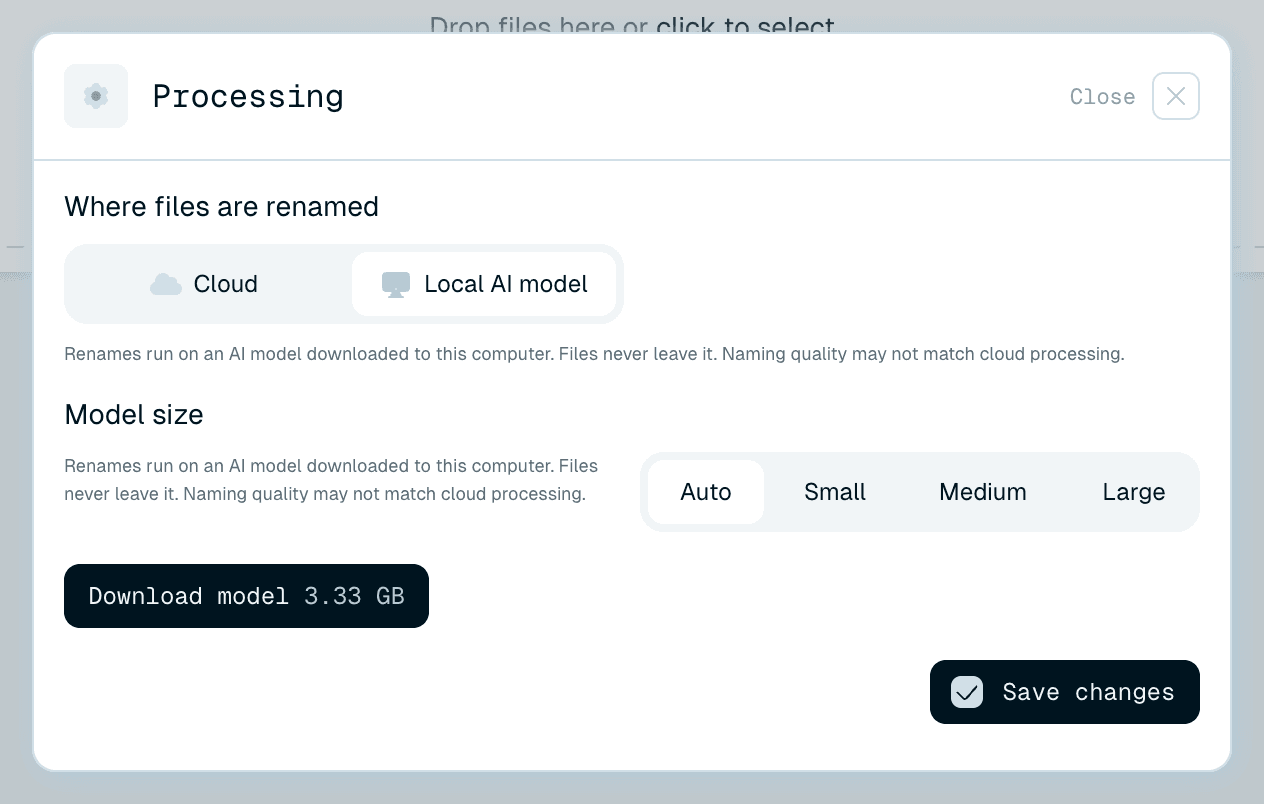
Task: Select Cloud processing option
Action: pyautogui.click(x=208, y=284)
